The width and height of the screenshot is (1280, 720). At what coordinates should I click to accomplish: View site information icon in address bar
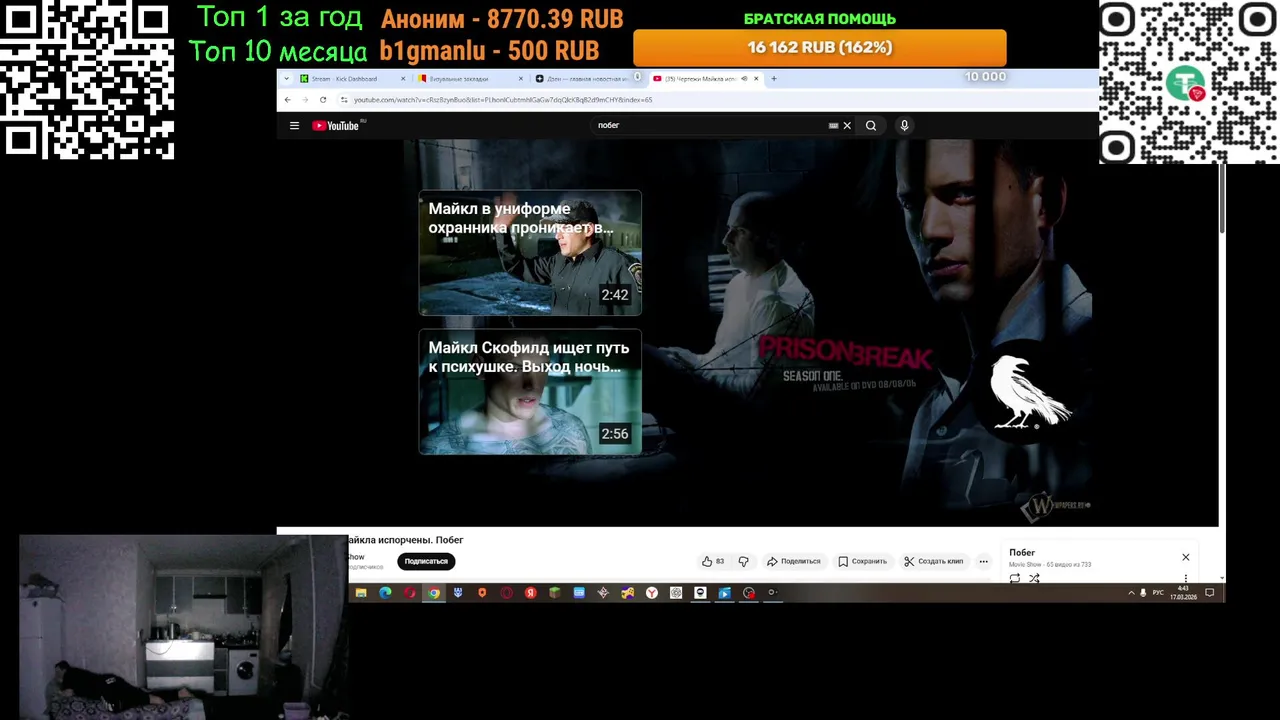[x=344, y=100]
